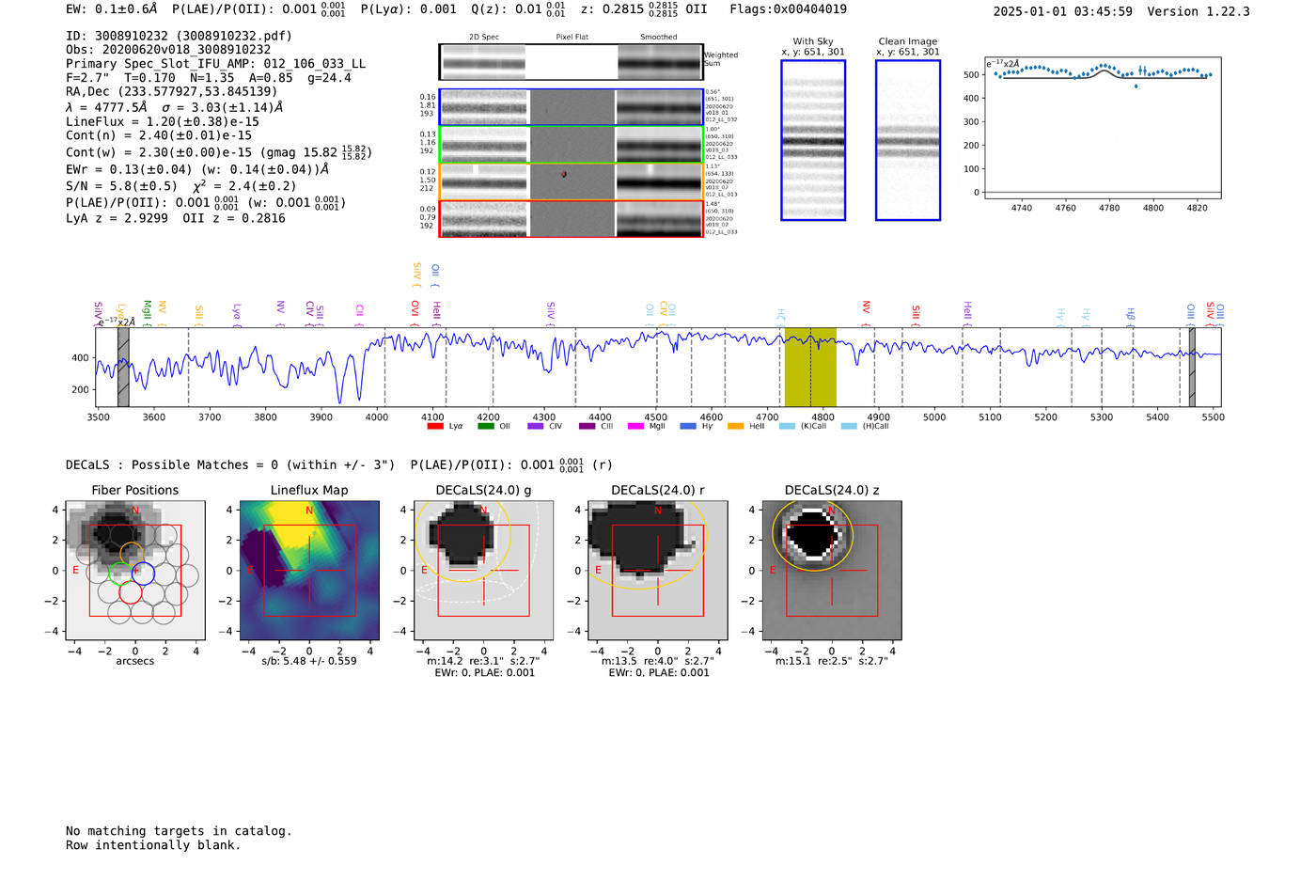Click the emission line fit plot near 4780
1316x896 pixels.
(x=1103, y=128)
